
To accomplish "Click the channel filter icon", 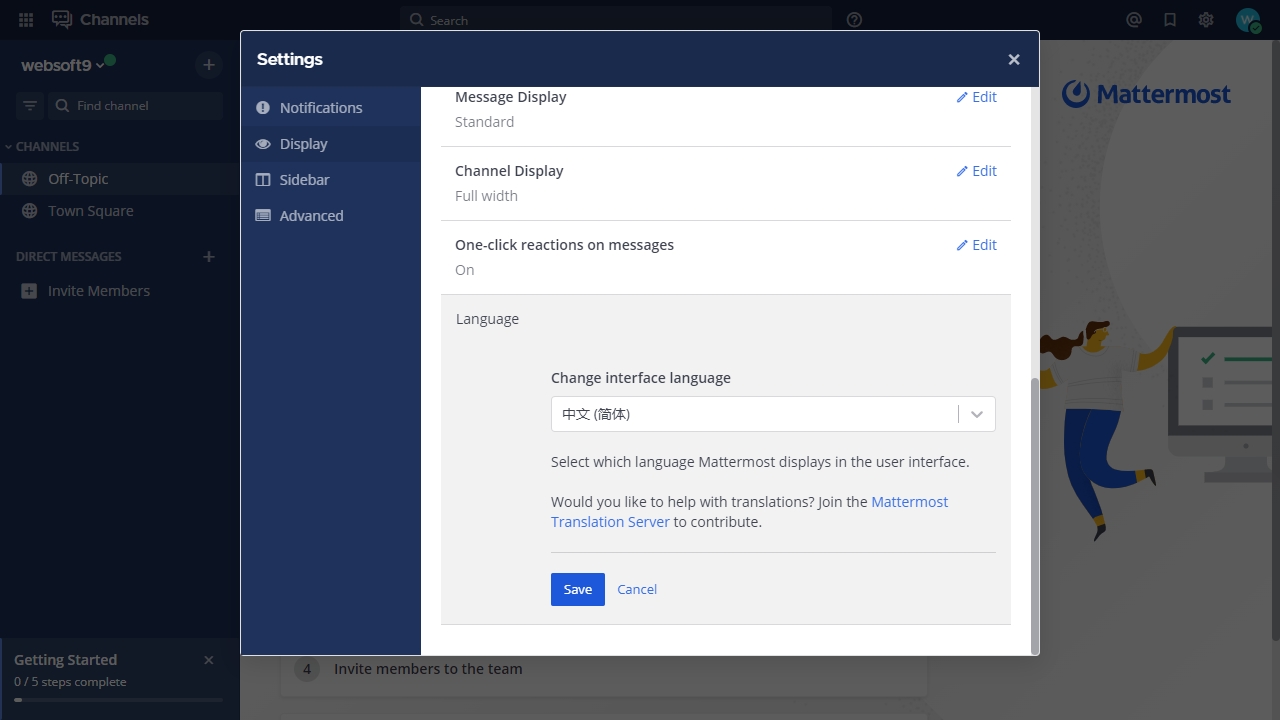I will [x=30, y=105].
